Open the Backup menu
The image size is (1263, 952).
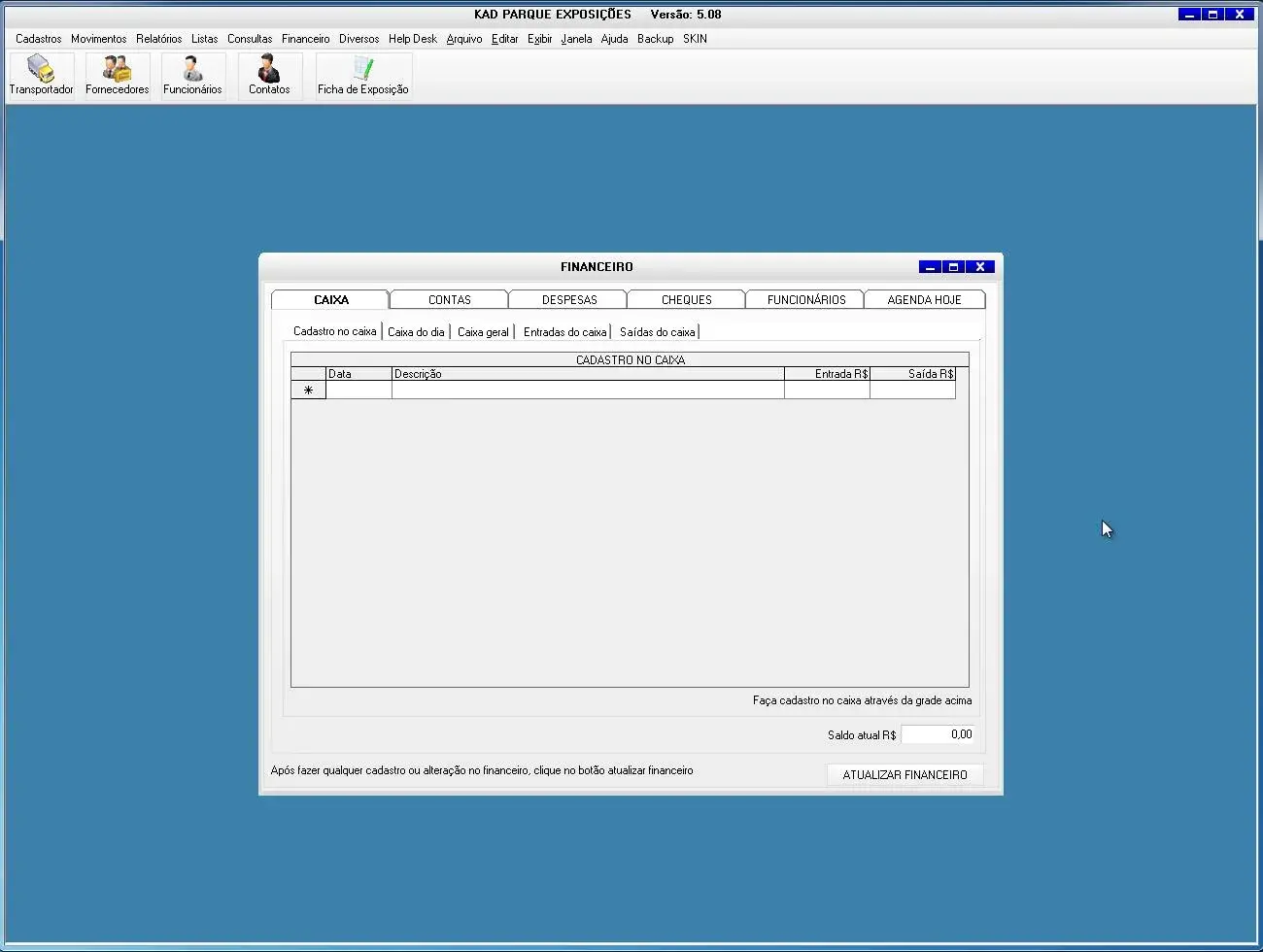coord(656,39)
